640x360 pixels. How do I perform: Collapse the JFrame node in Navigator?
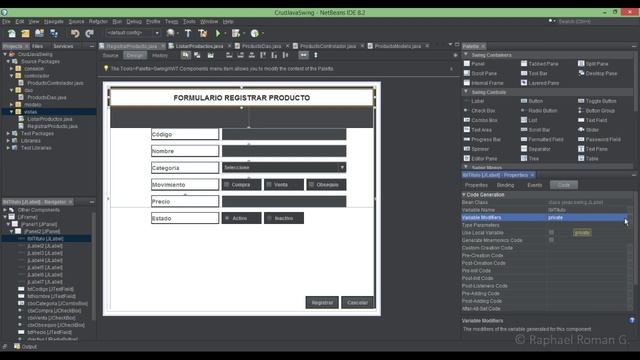click(5, 217)
